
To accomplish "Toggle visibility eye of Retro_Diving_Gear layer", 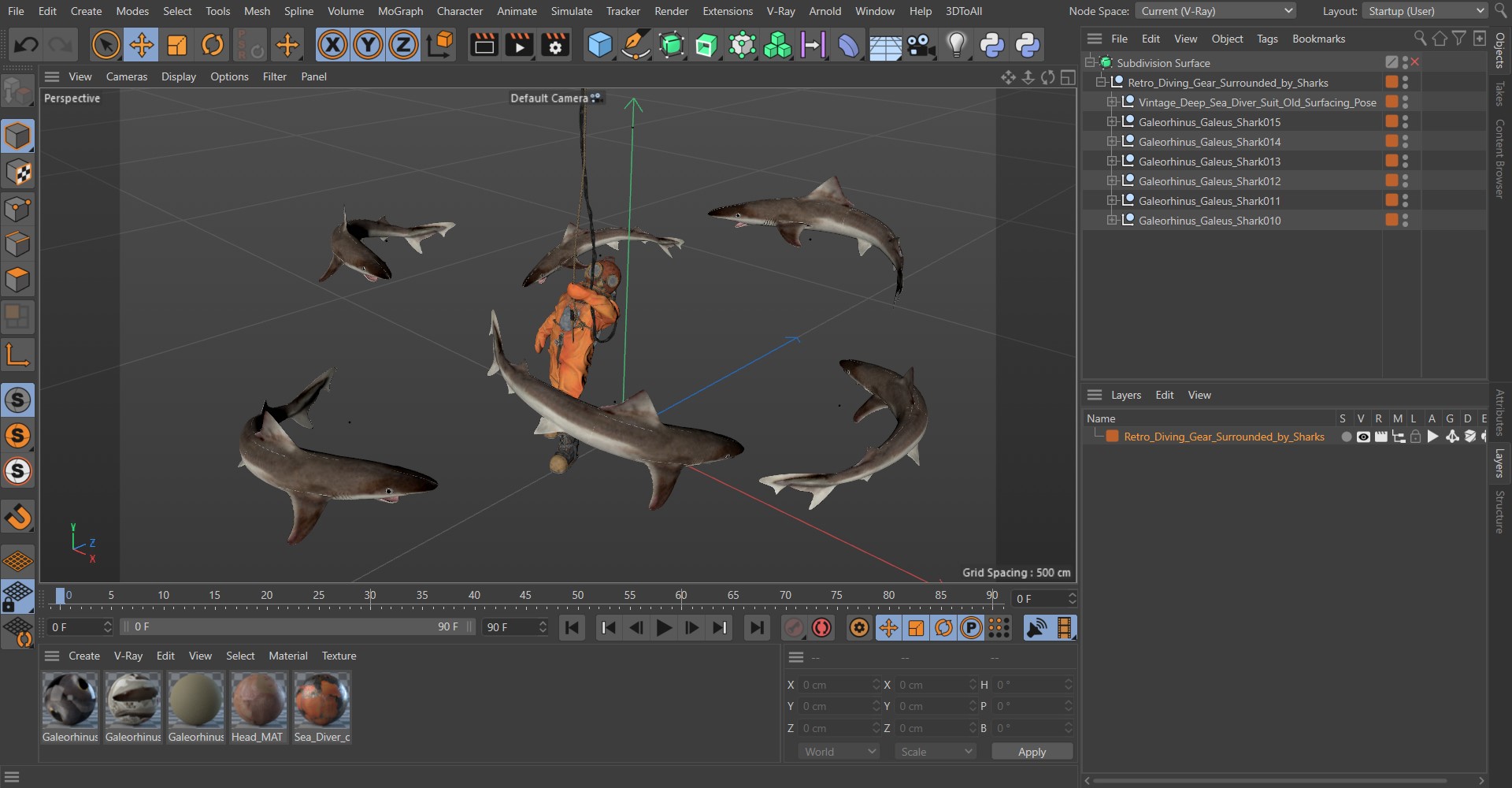I will (x=1363, y=437).
